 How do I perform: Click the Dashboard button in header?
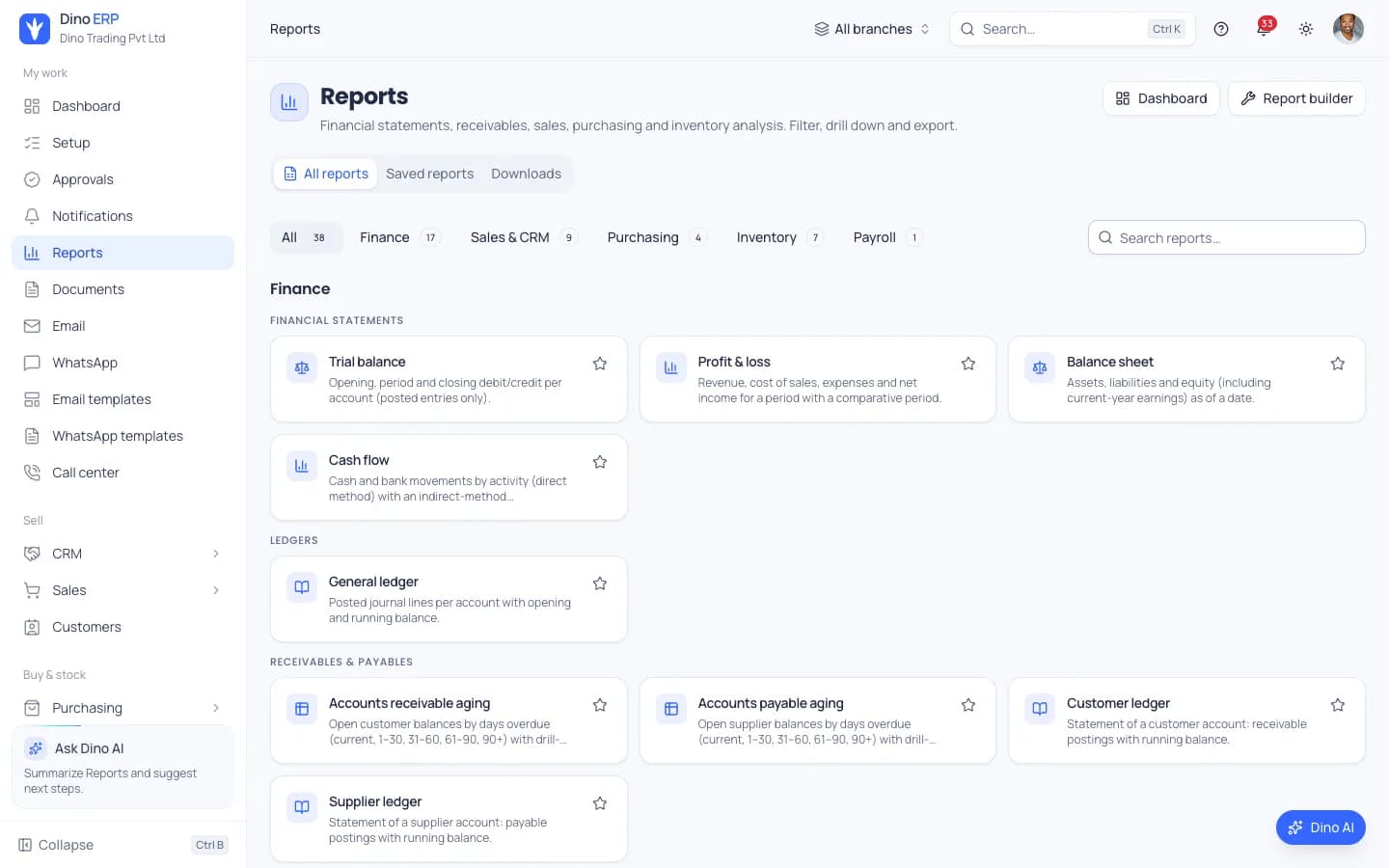click(1161, 98)
